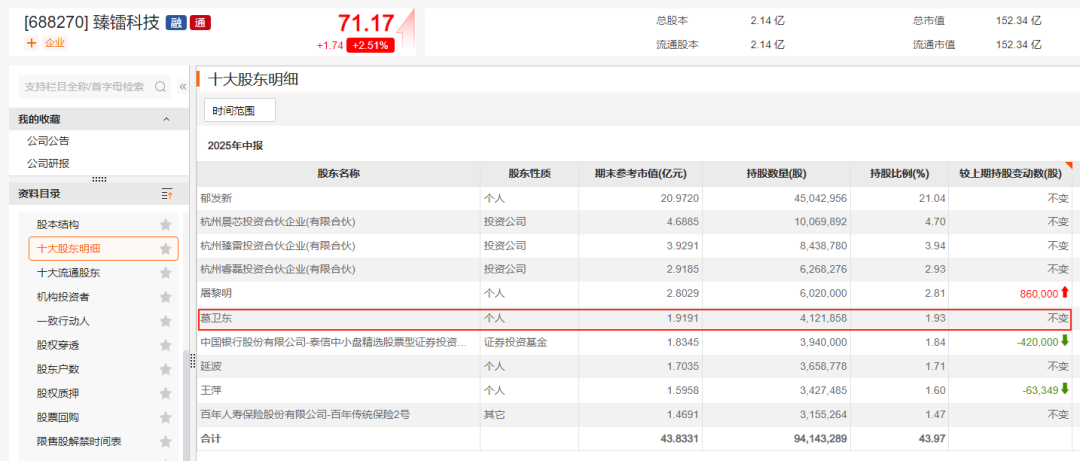Image resolution: width=1080 pixels, height=461 pixels.
Task: Click shareholder name 王萍
Action: [x=210, y=390]
